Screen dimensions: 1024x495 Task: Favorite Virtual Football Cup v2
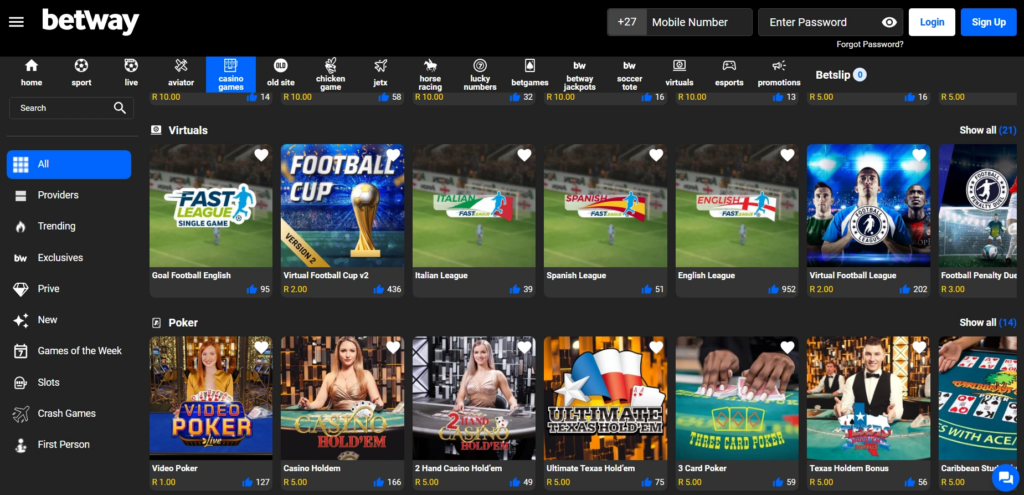(392, 155)
